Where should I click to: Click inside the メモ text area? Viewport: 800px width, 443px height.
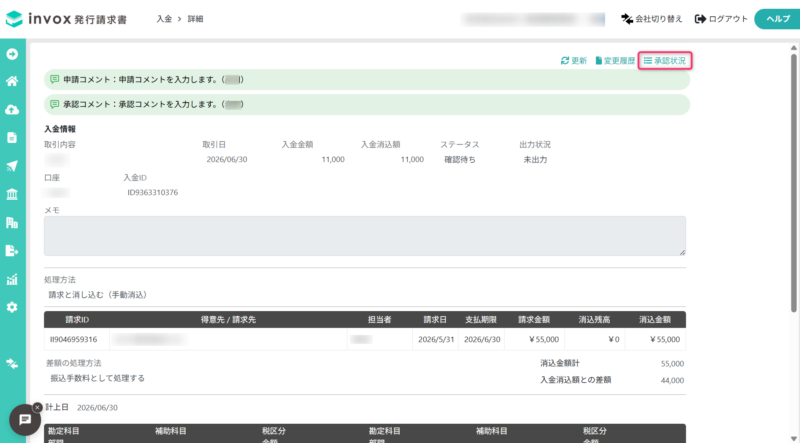pyautogui.click(x=365, y=236)
